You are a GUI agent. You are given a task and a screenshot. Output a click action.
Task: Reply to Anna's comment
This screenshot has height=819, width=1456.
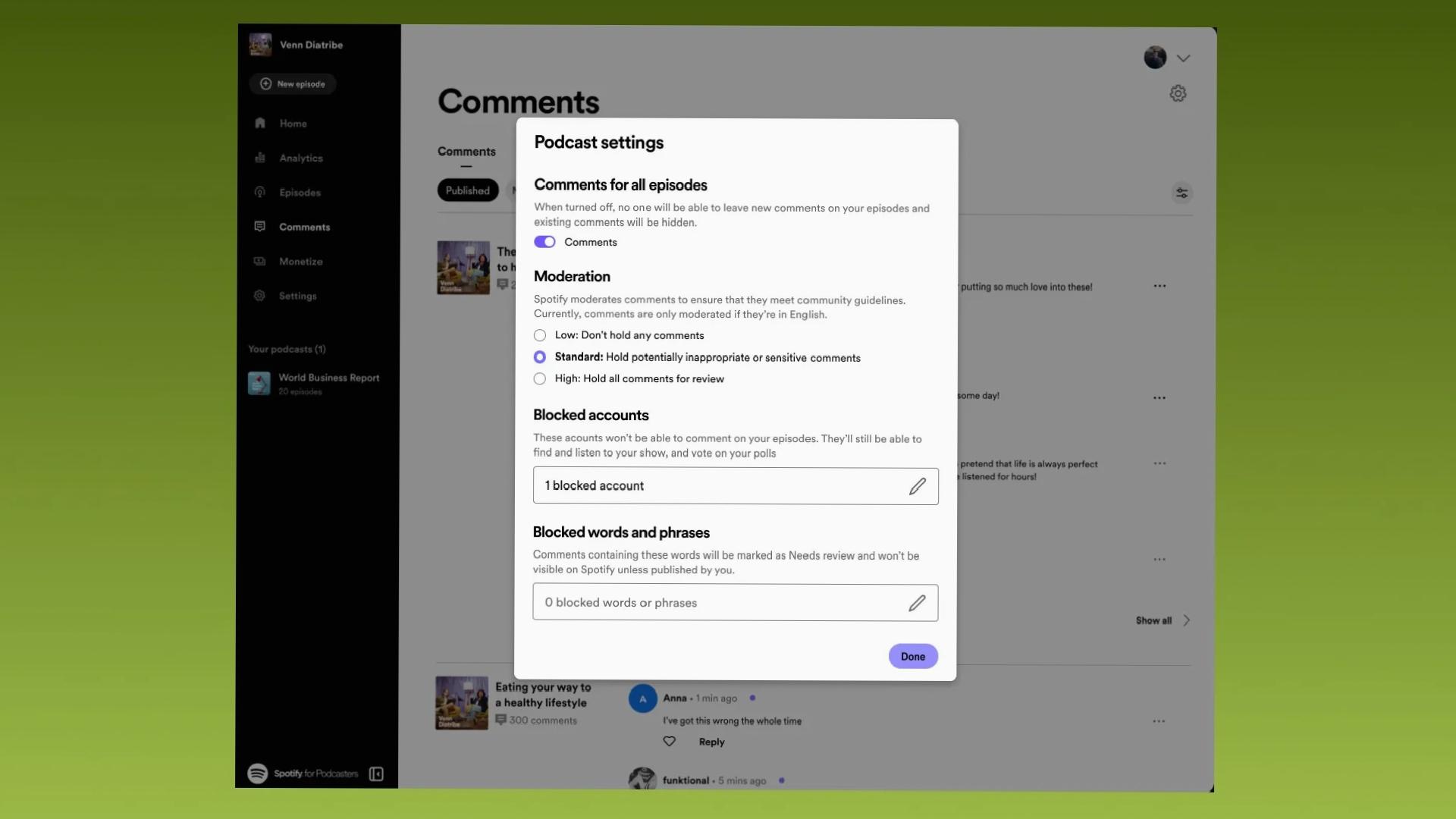[x=711, y=742]
